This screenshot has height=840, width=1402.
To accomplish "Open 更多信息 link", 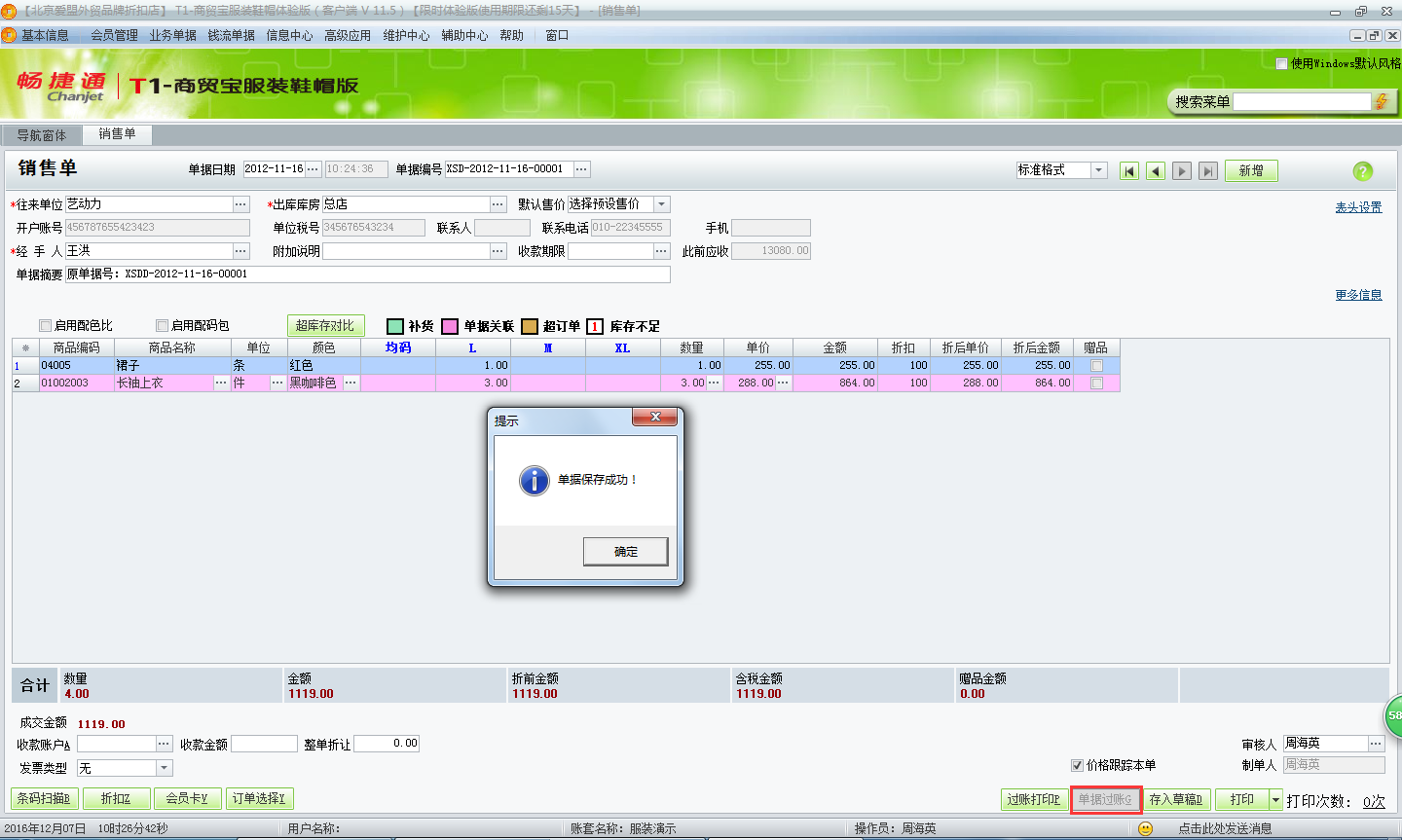I will point(1358,295).
